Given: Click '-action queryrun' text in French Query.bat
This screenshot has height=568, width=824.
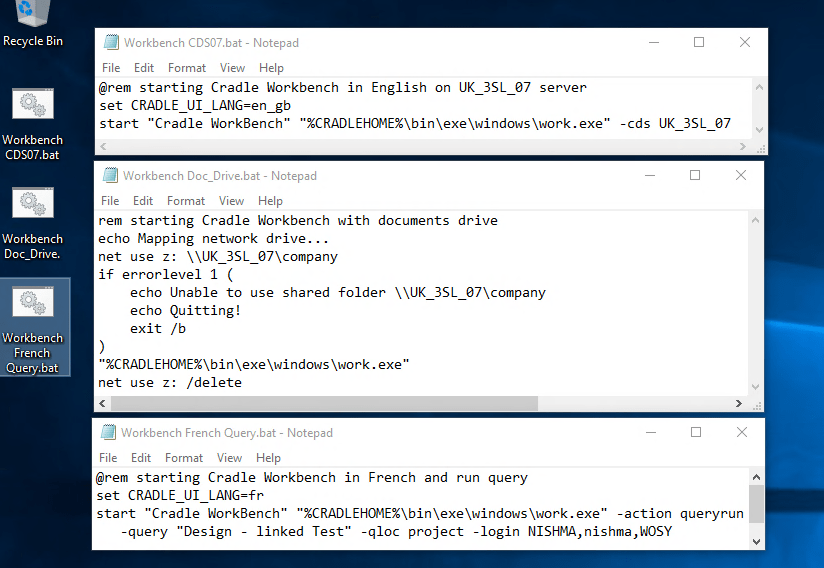Looking at the screenshot, I should [680, 513].
